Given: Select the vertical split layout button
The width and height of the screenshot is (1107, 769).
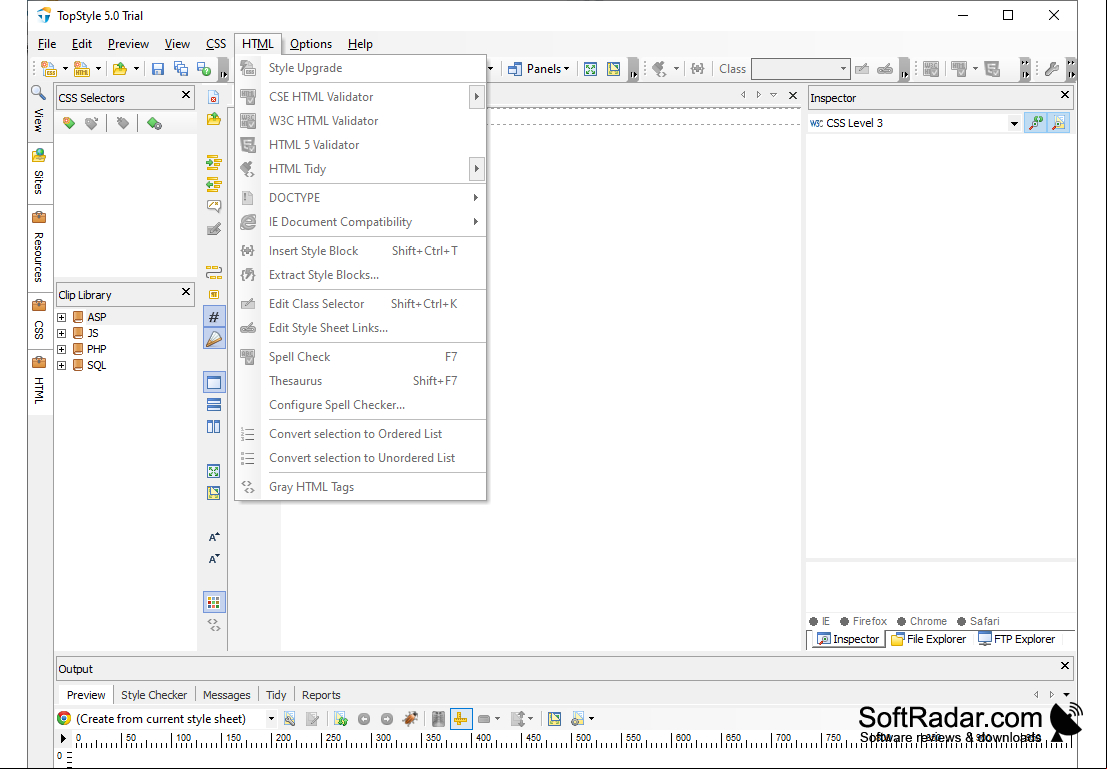Looking at the screenshot, I should (214, 427).
